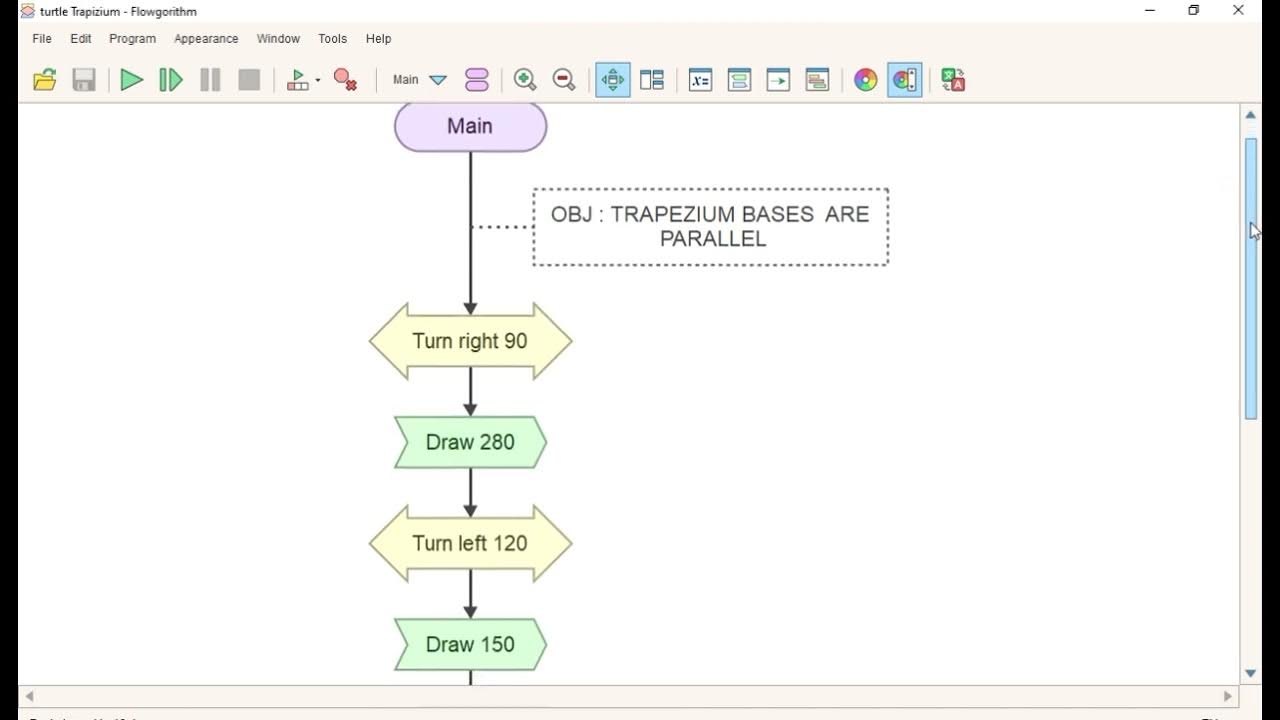1280x720 pixels.
Task: Open the run speed dropdown arrow
Action: tap(318, 80)
